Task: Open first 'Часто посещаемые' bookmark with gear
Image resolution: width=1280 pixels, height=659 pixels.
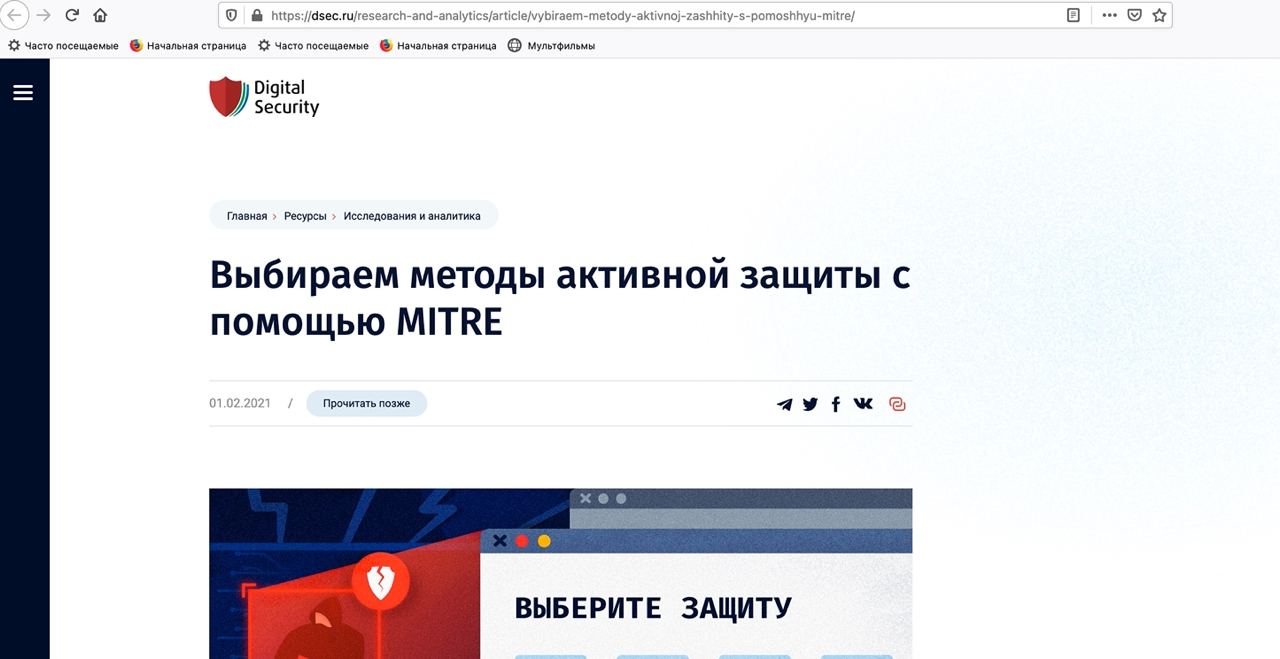Action: [x=63, y=45]
